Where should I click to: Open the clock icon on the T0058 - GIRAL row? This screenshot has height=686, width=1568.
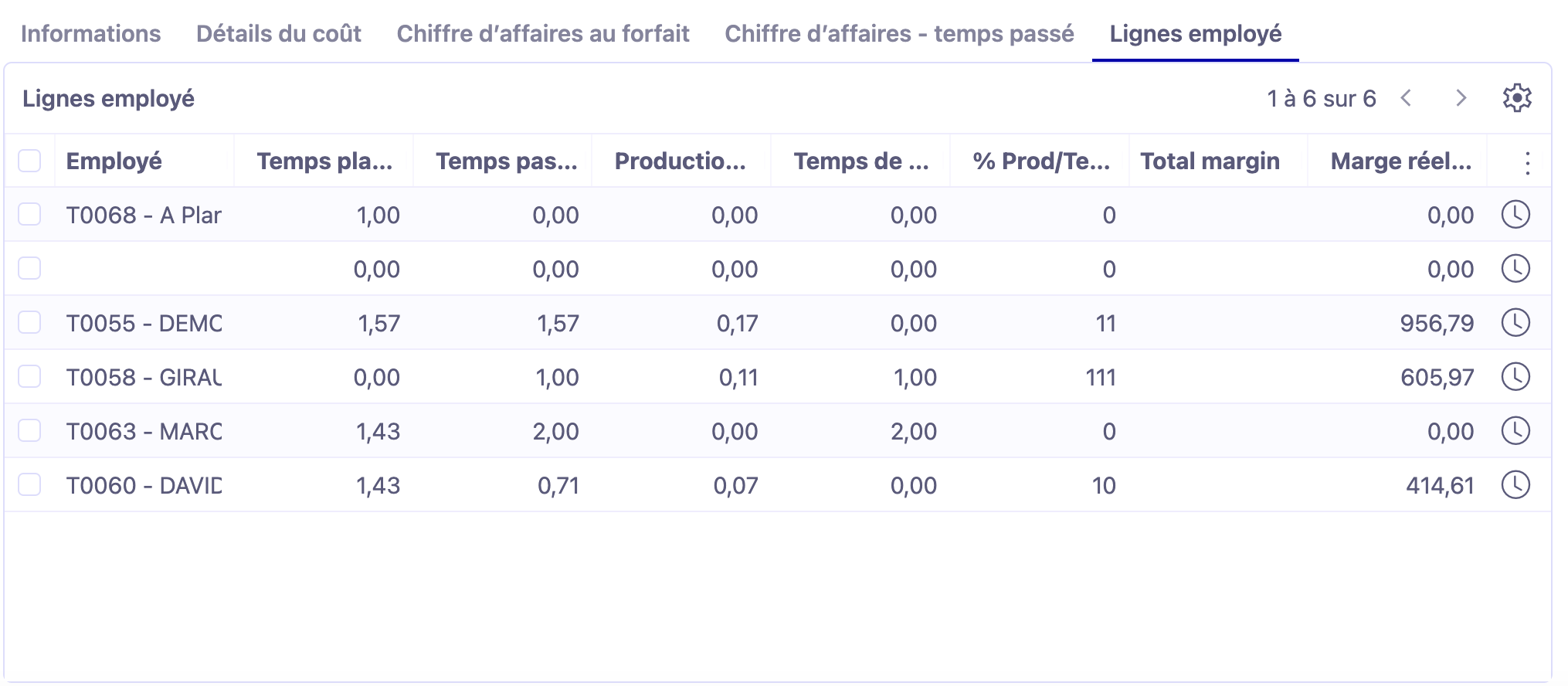tap(1516, 377)
